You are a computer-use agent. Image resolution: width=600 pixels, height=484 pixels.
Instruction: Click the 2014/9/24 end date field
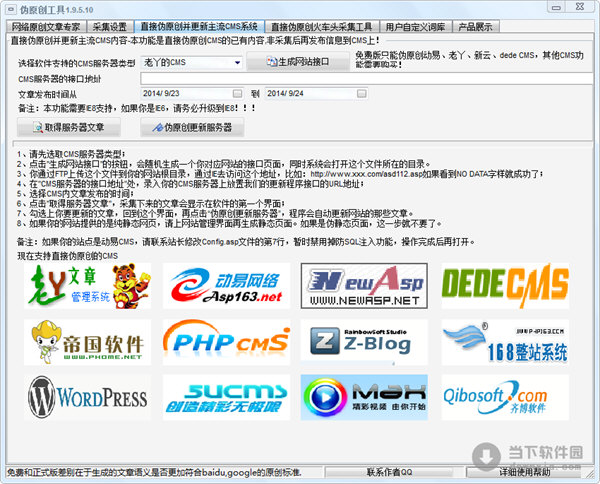pyautogui.click(x=316, y=93)
